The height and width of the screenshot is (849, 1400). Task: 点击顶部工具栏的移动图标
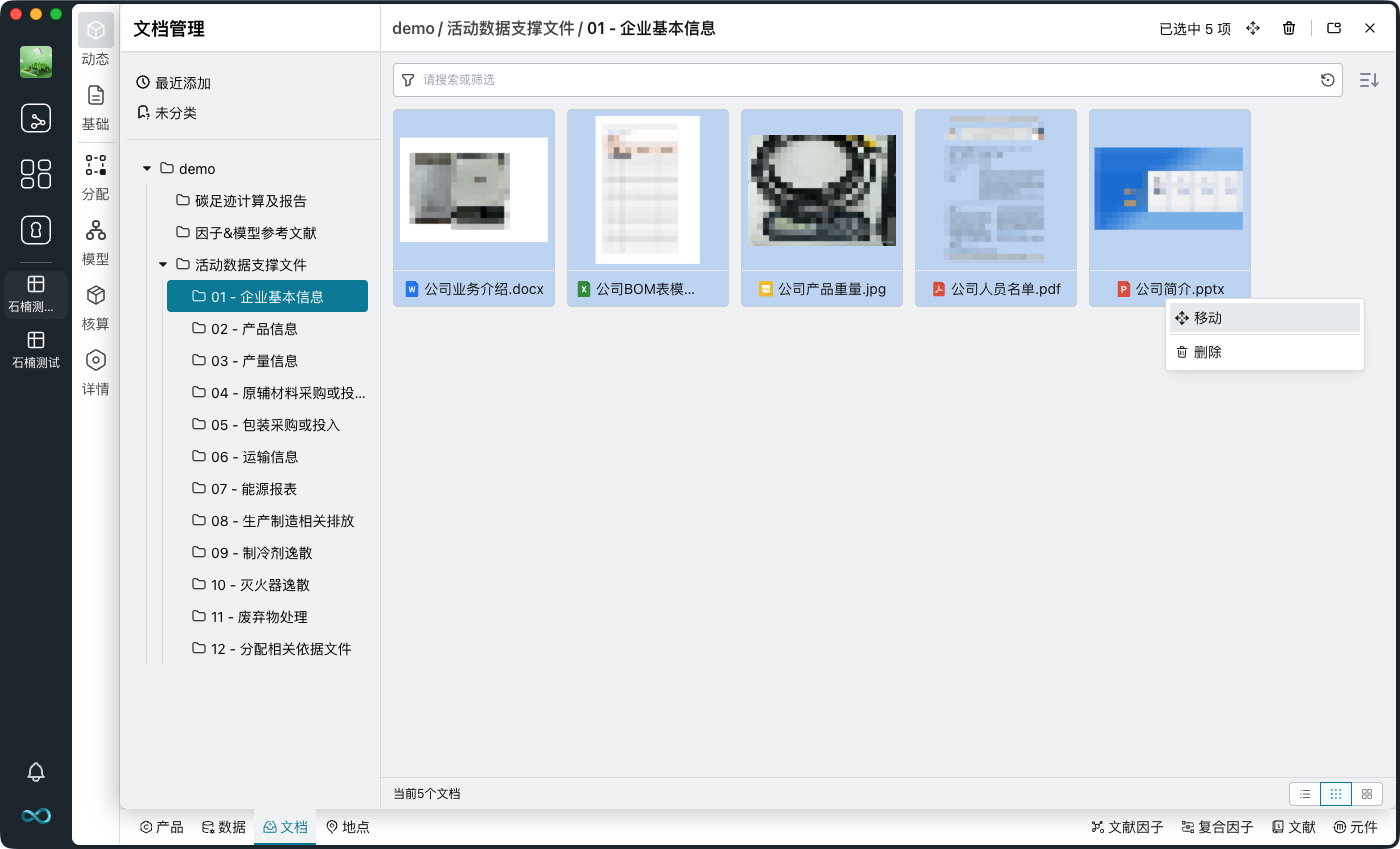tap(1253, 28)
